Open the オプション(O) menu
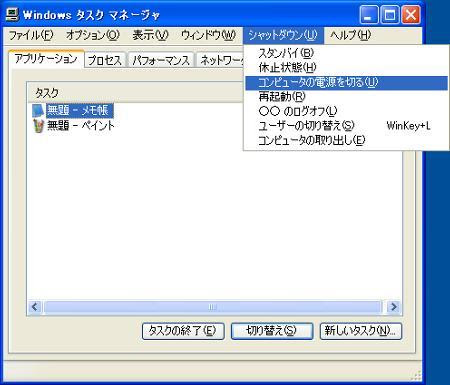Screen dimensions: 450x385 pos(93,35)
